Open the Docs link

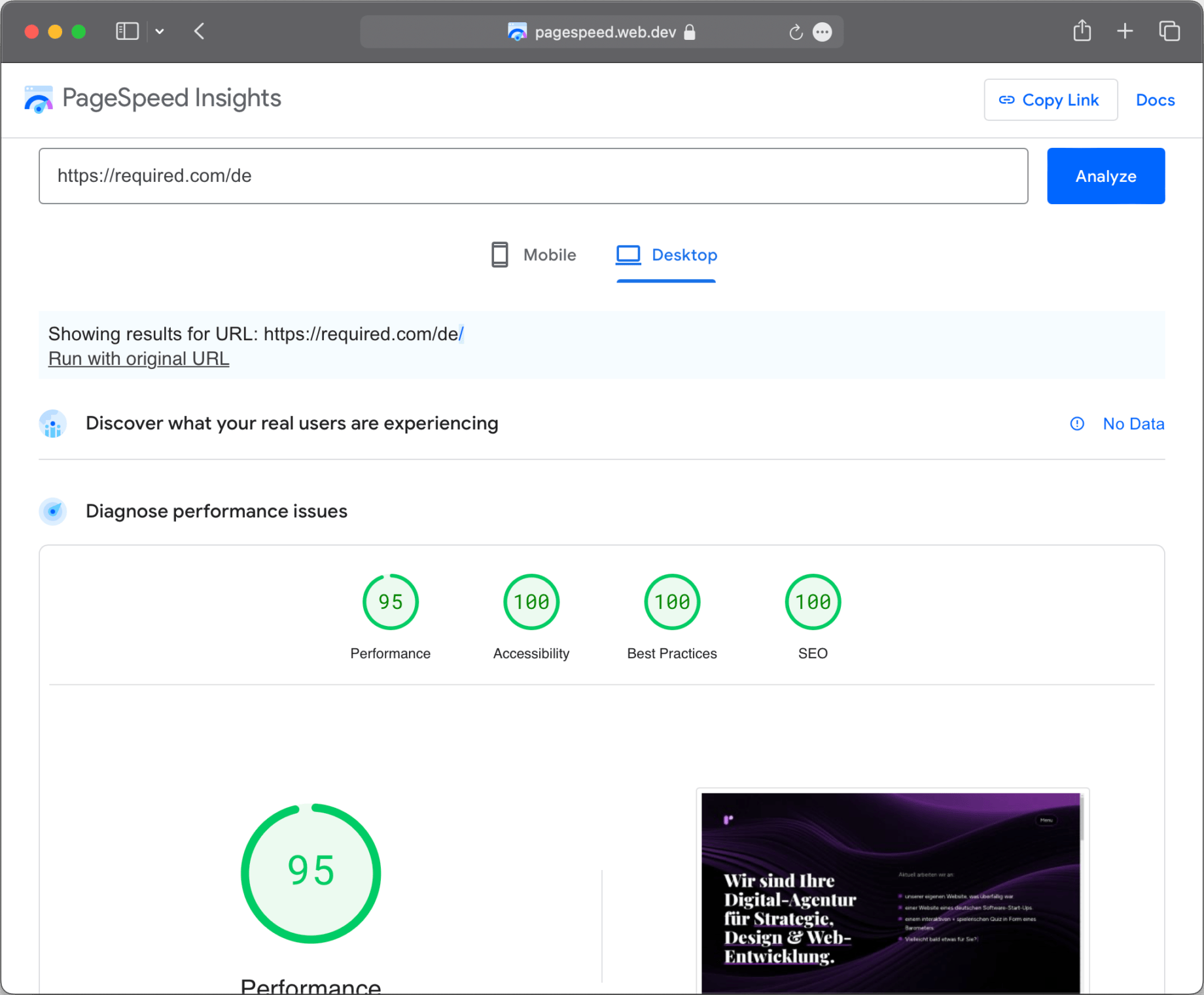pyautogui.click(x=1155, y=99)
